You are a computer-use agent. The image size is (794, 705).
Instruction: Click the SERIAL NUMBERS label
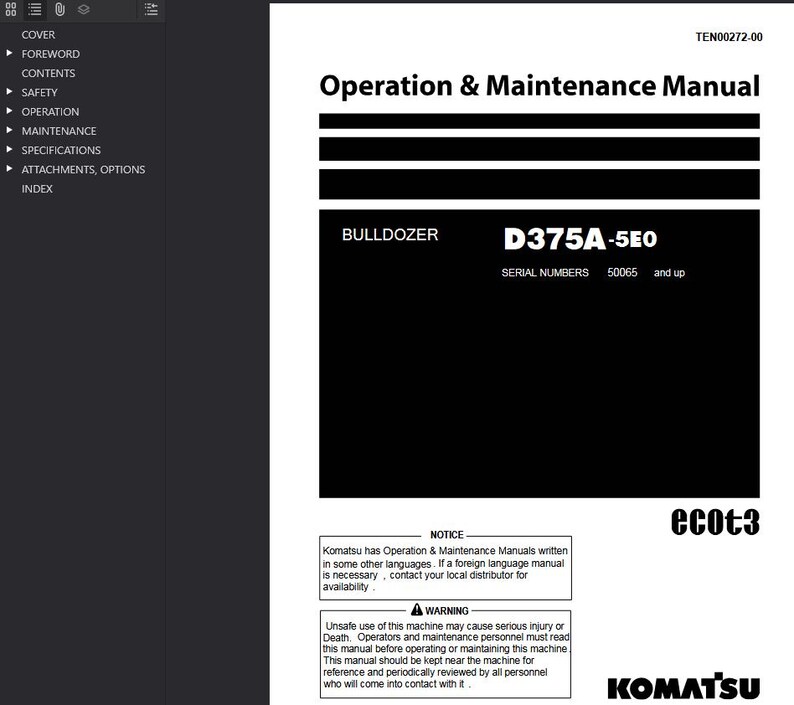click(x=545, y=272)
